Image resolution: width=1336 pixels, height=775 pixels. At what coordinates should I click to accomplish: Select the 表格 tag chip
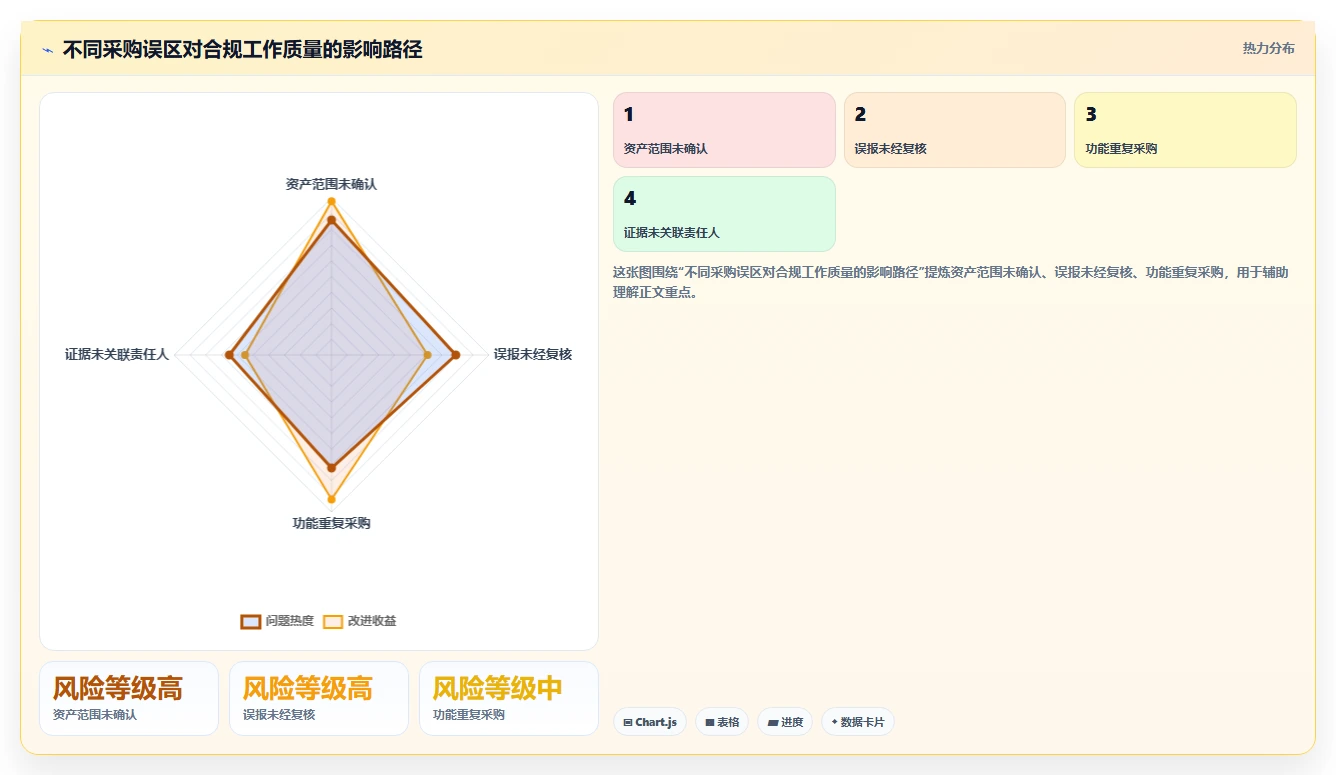point(722,722)
